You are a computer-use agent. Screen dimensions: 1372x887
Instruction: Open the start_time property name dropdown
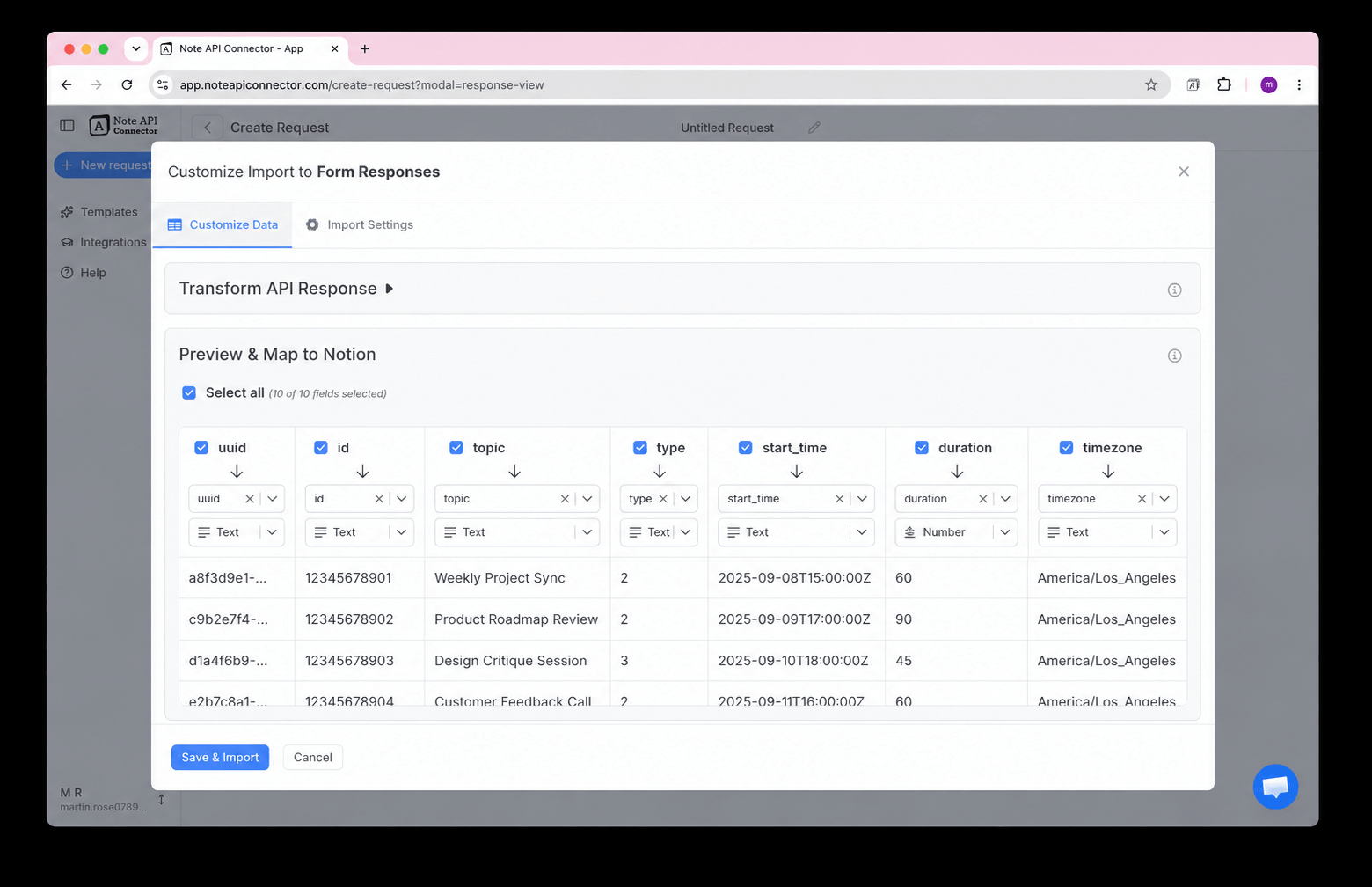pos(862,499)
